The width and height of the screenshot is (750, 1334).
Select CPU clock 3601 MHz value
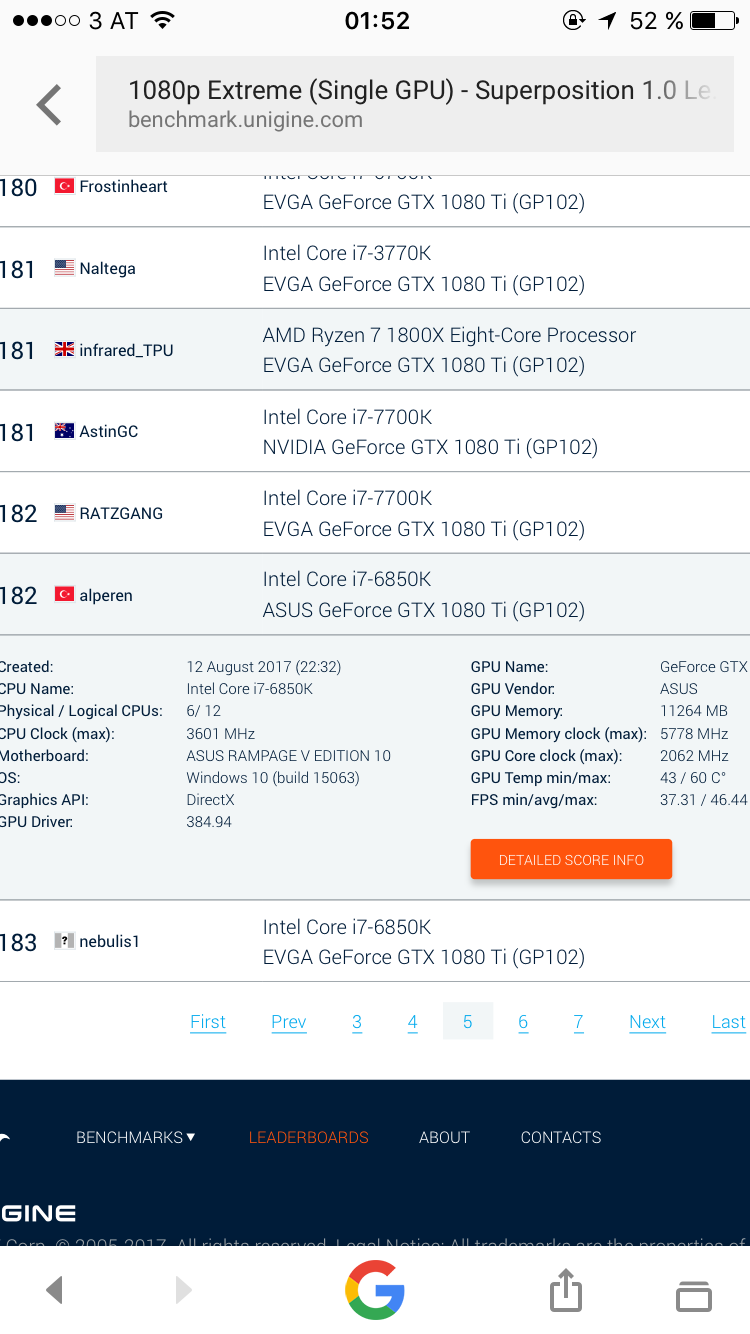221,734
